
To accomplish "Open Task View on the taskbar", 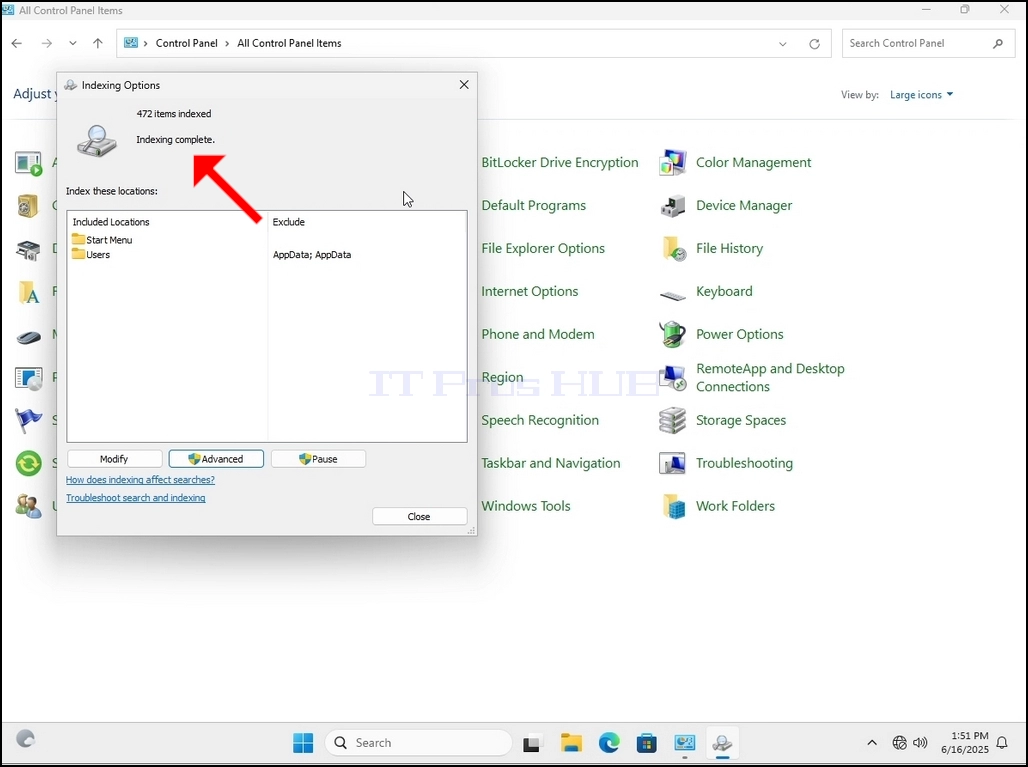I will pyautogui.click(x=532, y=743).
